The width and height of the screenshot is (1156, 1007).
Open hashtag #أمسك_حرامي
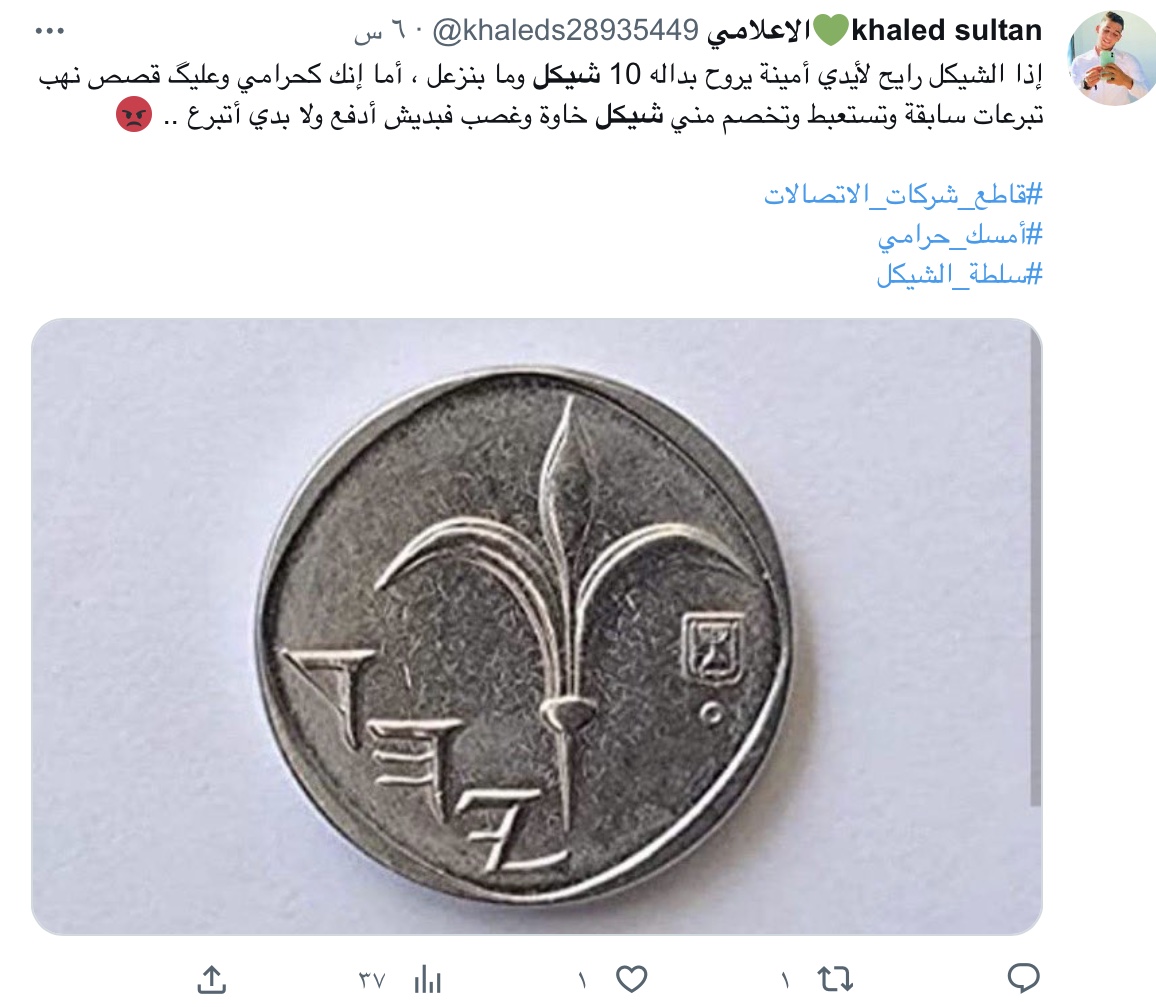point(960,236)
